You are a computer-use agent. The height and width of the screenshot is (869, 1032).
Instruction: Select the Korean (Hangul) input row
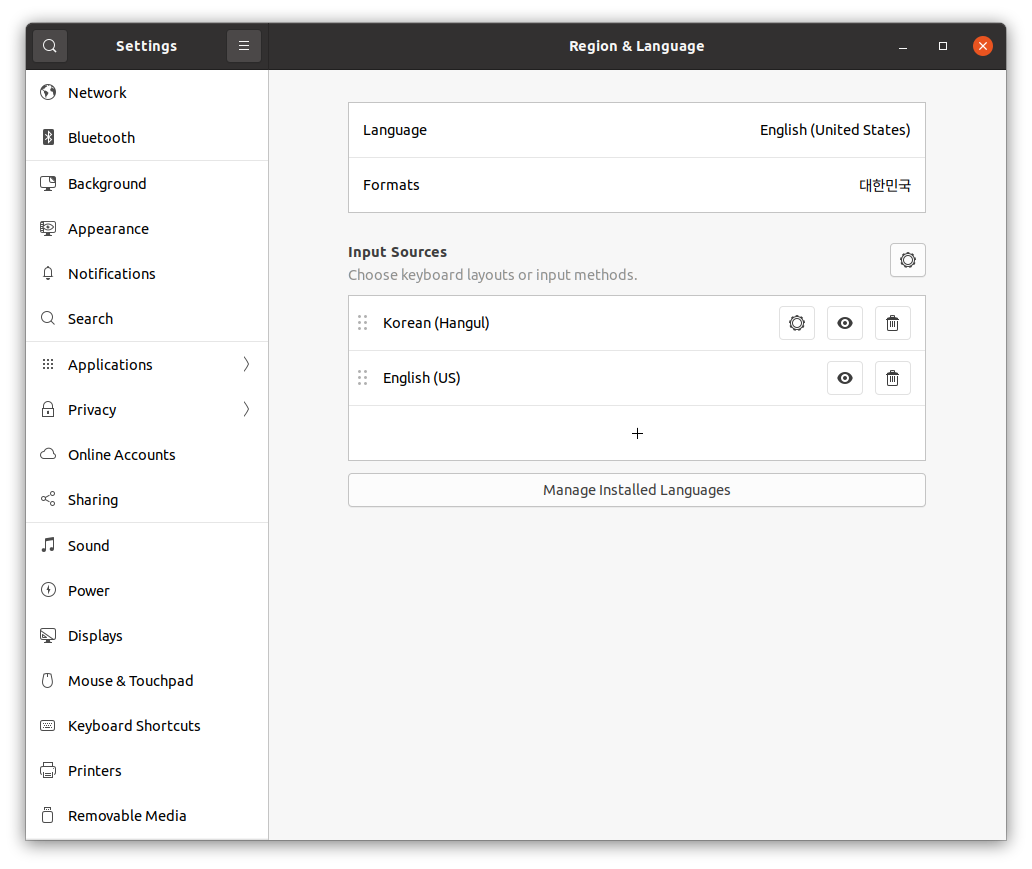tap(636, 323)
